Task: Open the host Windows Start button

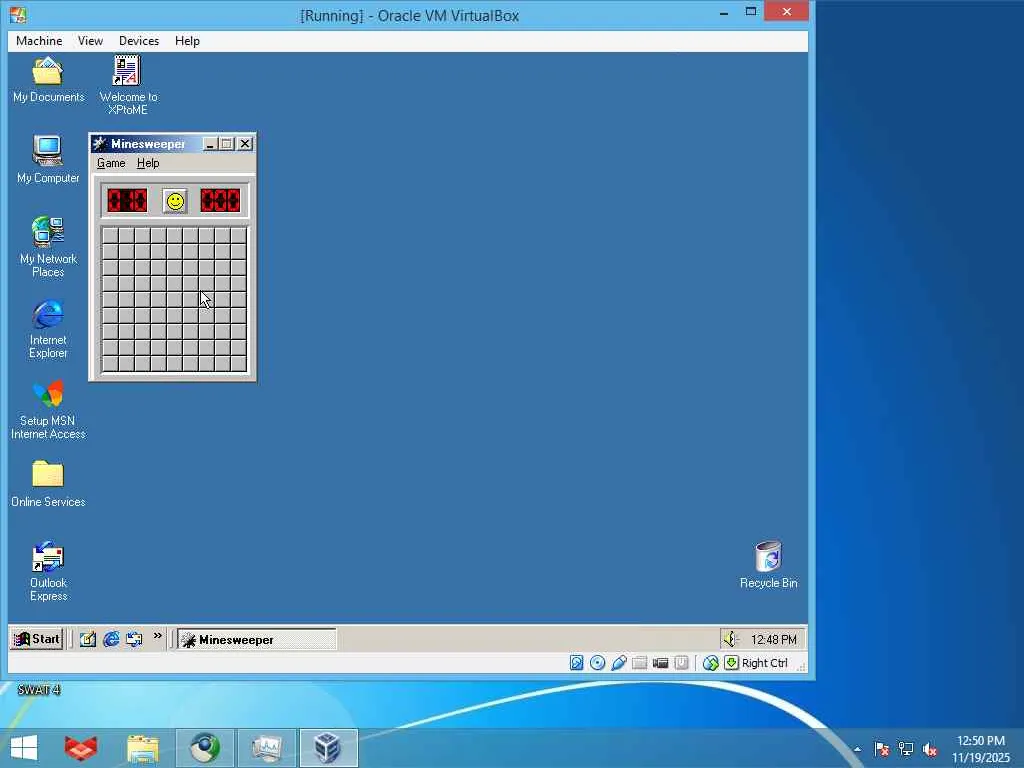Action: click(24, 748)
